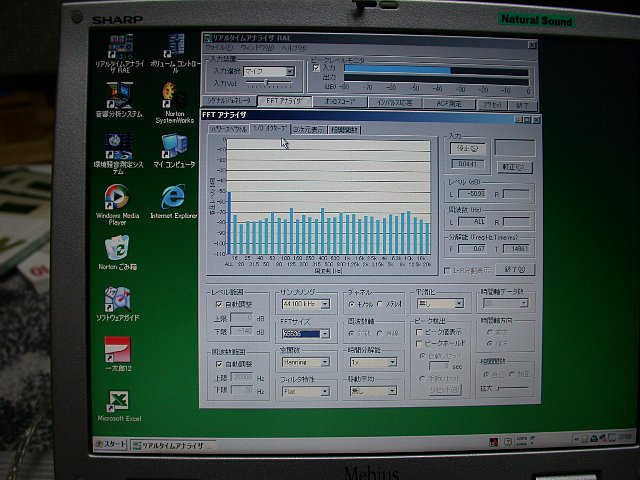Open the Windows Media Player desktop icon
The height and width of the screenshot is (480, 640).
[116, 196]
